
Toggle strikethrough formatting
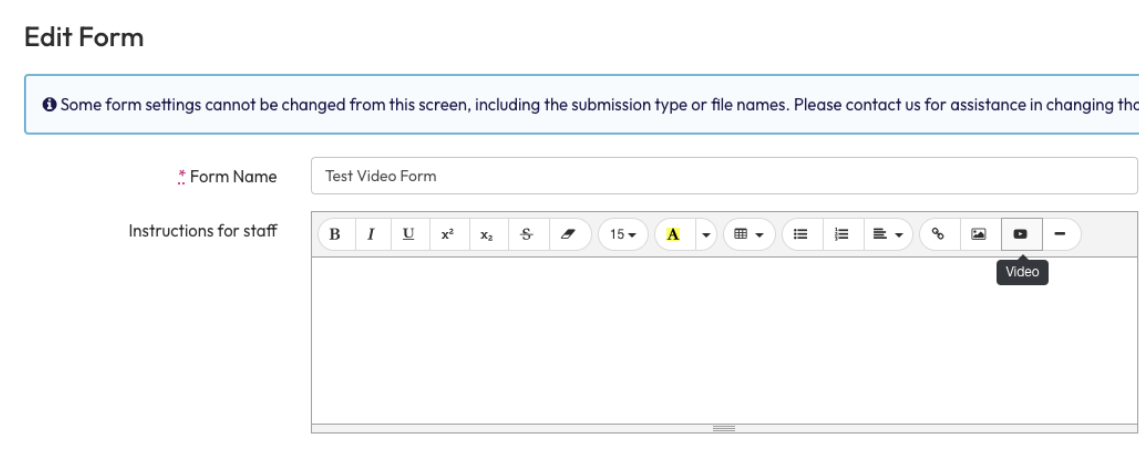[x=528, y=234]
